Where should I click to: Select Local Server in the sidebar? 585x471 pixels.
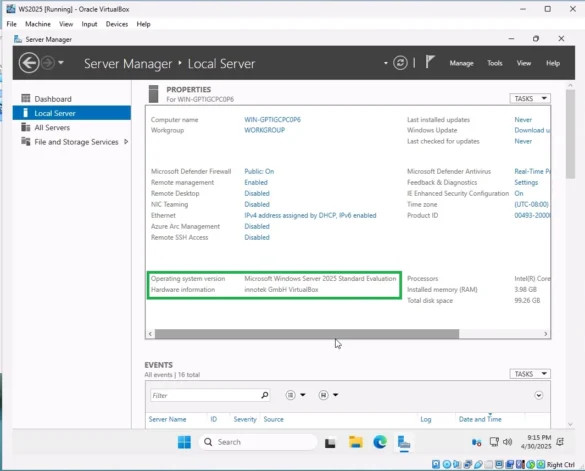(72, 113)
